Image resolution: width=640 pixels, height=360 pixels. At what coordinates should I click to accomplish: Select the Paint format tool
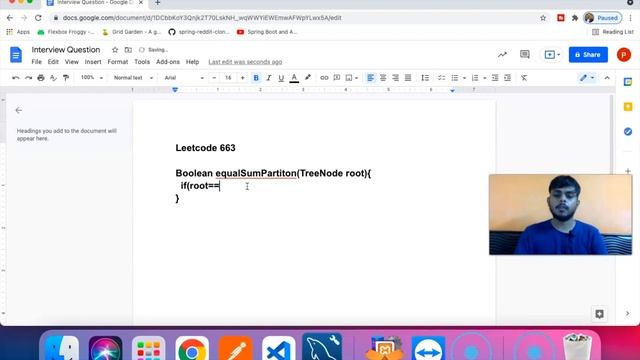tap(66, 78)
